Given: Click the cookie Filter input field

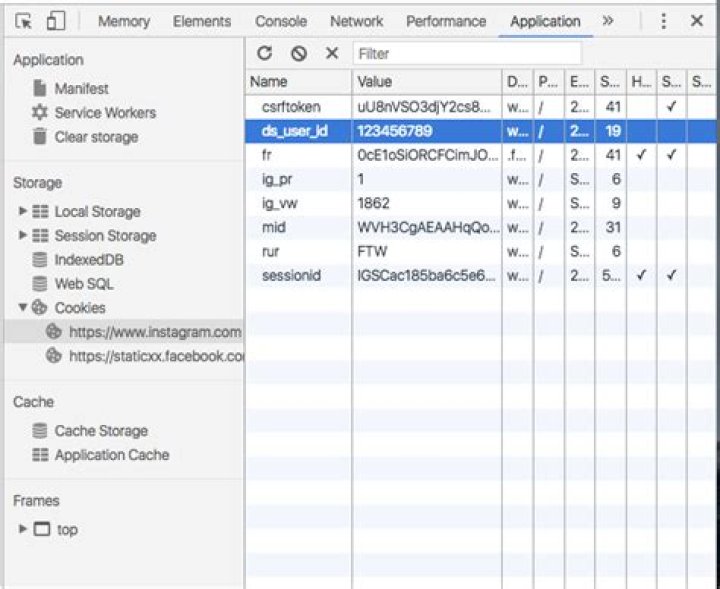Looking at the screenshot, I should (x=467, y=54).
